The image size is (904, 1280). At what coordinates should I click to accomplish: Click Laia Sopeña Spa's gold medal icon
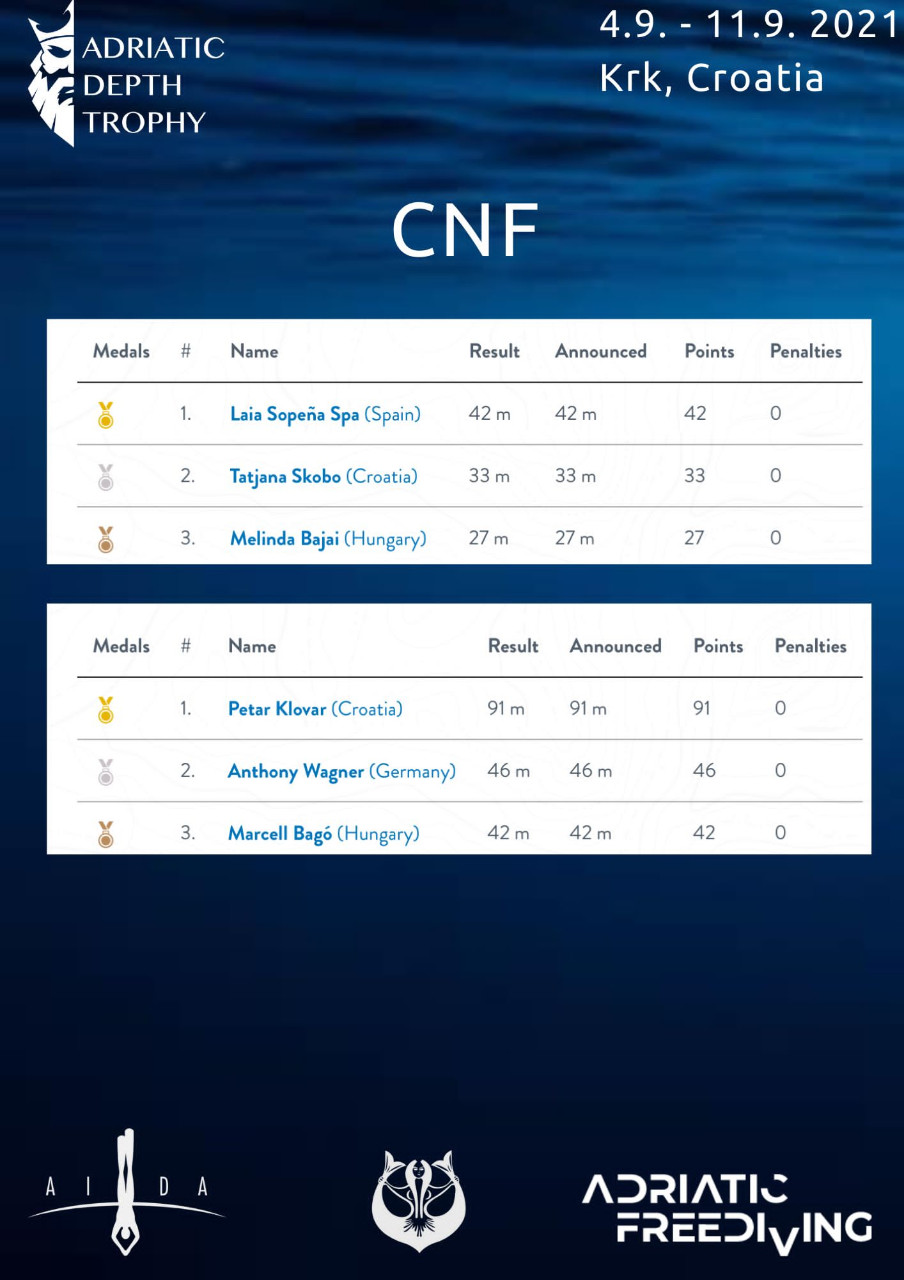[106, 414]
